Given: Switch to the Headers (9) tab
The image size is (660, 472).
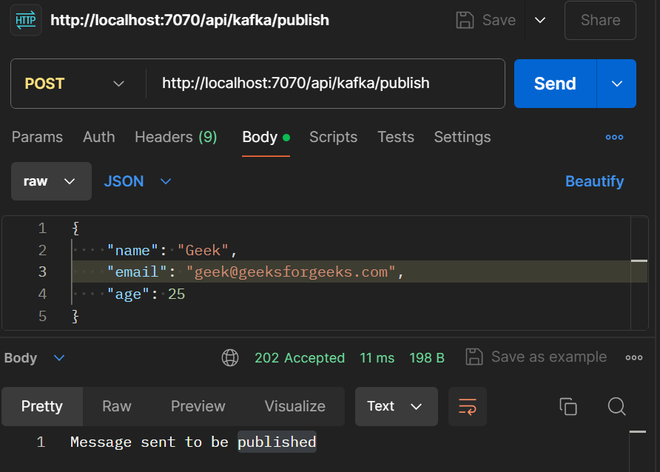Looking at the screenshot, I should click(176, 137).
